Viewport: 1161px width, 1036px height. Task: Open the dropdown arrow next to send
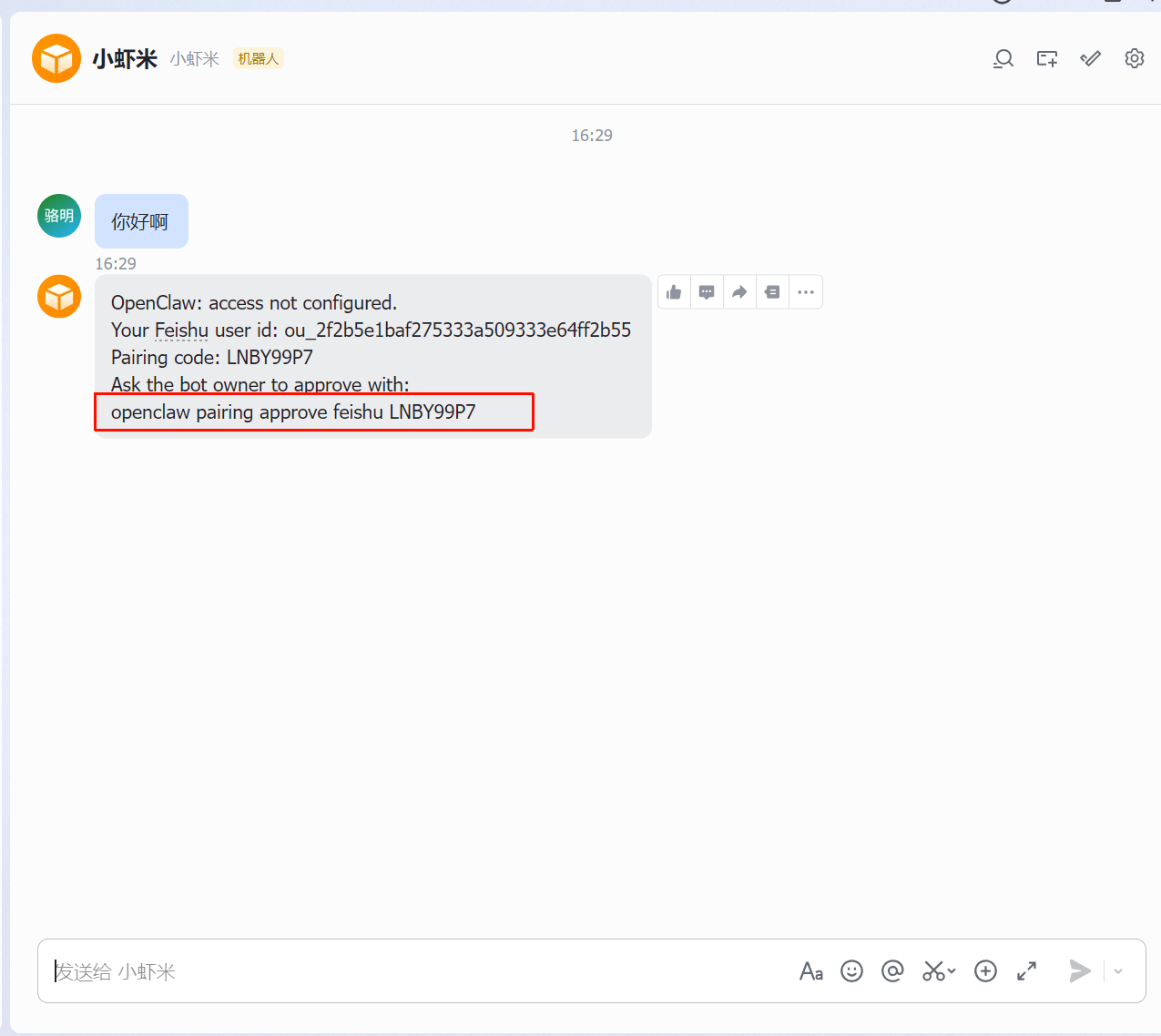[x=1118, y=971]
